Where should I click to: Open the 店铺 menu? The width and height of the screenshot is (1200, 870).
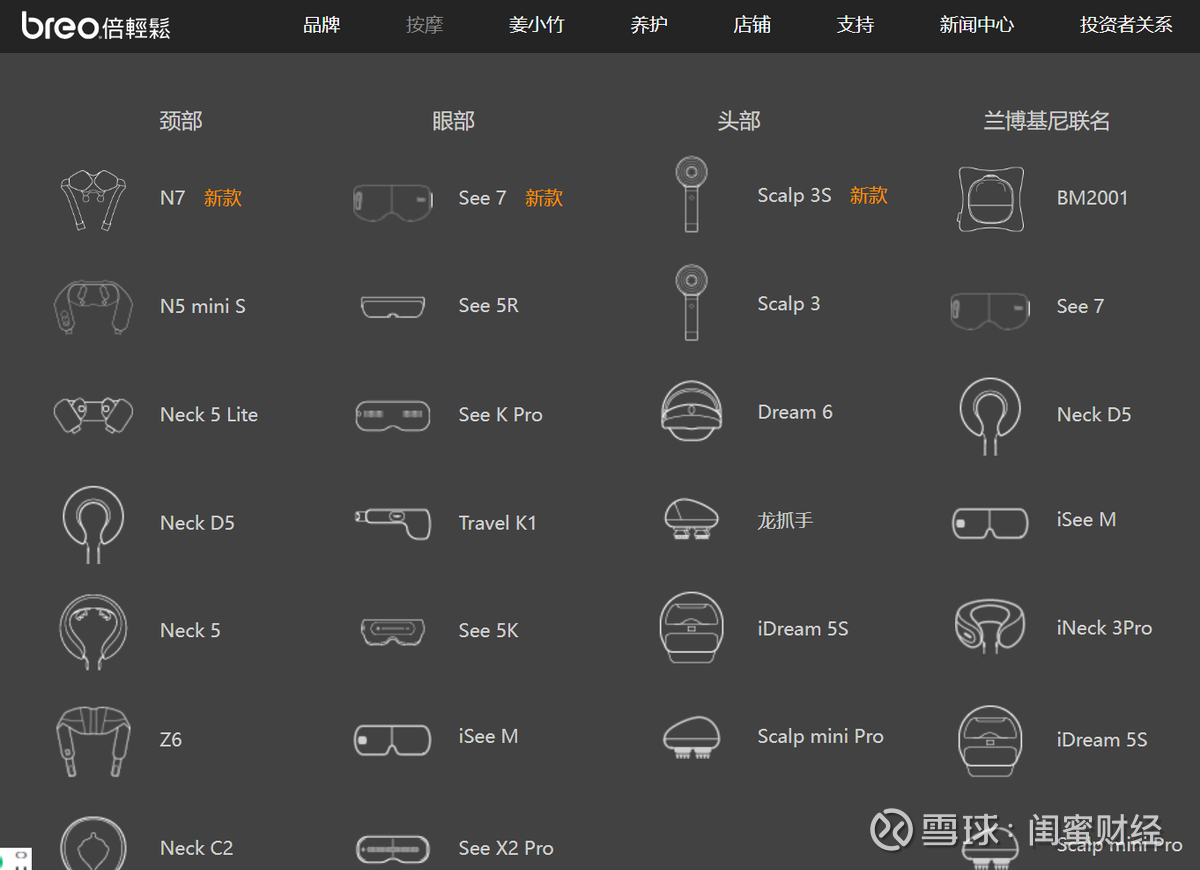(x=752, y=25)
